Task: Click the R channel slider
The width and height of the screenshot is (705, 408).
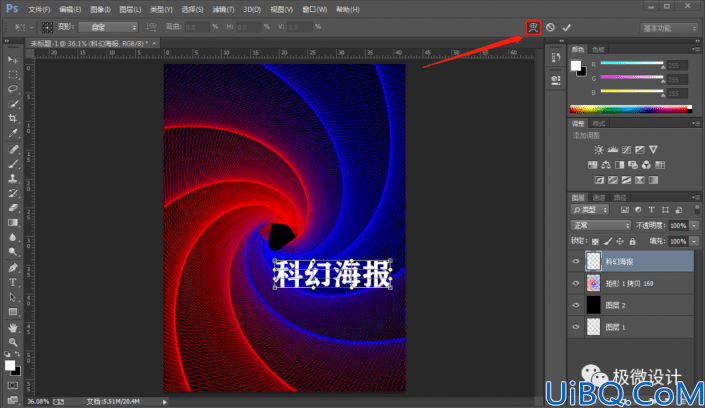Action: click(x=632, y=63)
